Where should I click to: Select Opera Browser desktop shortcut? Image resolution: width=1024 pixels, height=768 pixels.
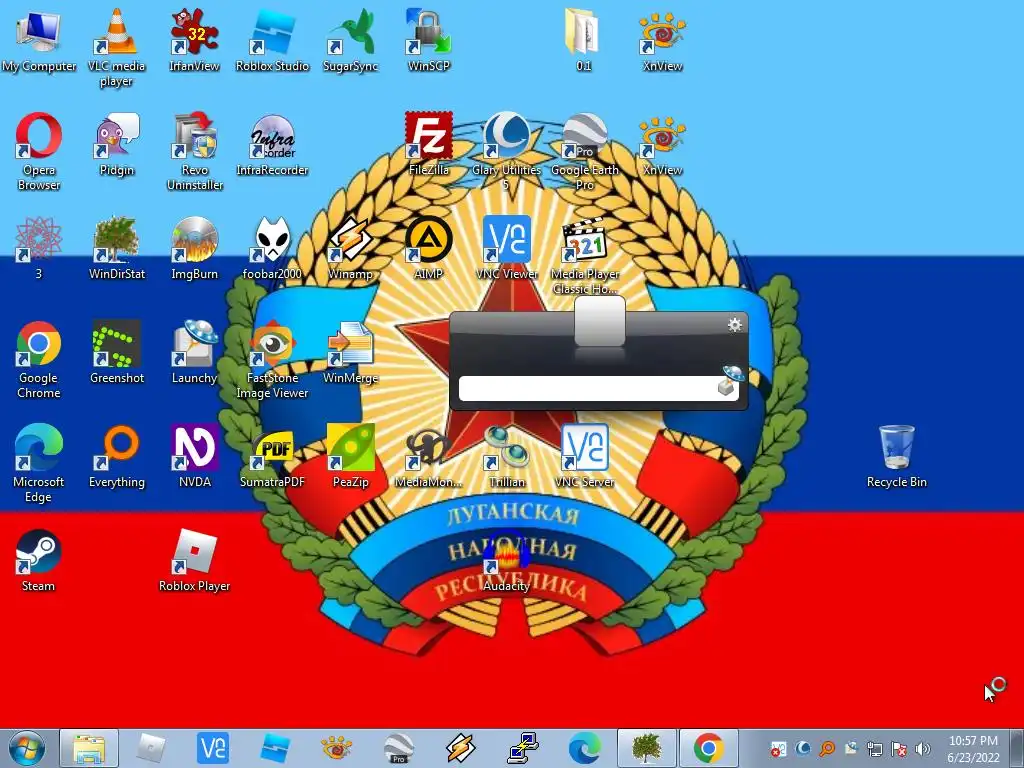[x=39, y=152]
